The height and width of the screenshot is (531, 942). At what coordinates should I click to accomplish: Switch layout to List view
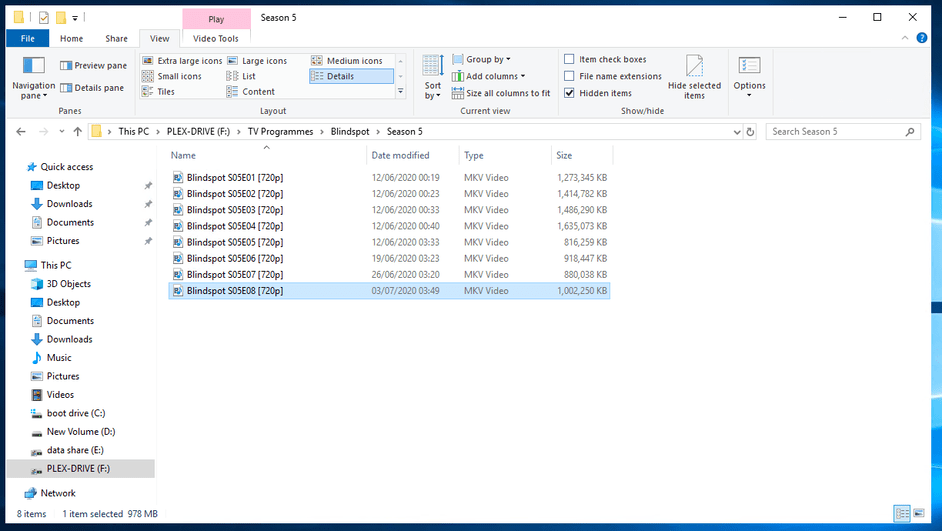coord(241,76)
